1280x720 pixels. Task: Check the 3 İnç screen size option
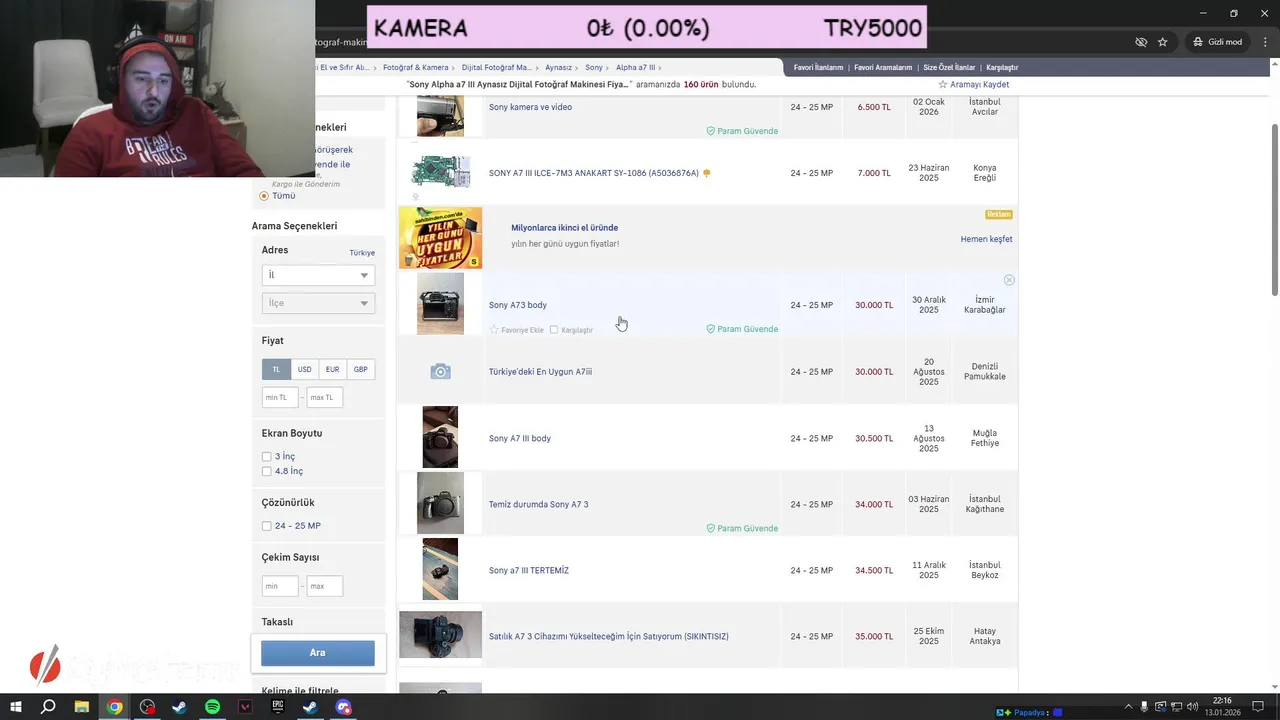click(x=267, y=457)
